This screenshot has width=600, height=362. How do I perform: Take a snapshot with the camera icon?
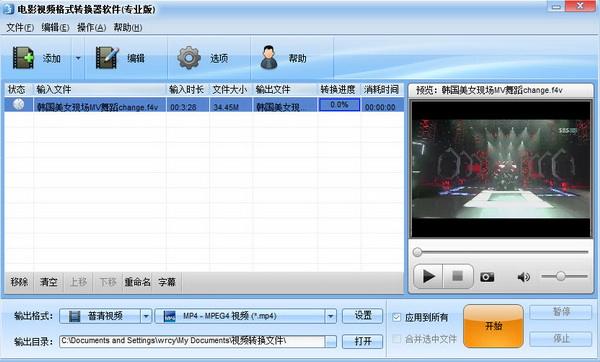(x=487, y=277)
